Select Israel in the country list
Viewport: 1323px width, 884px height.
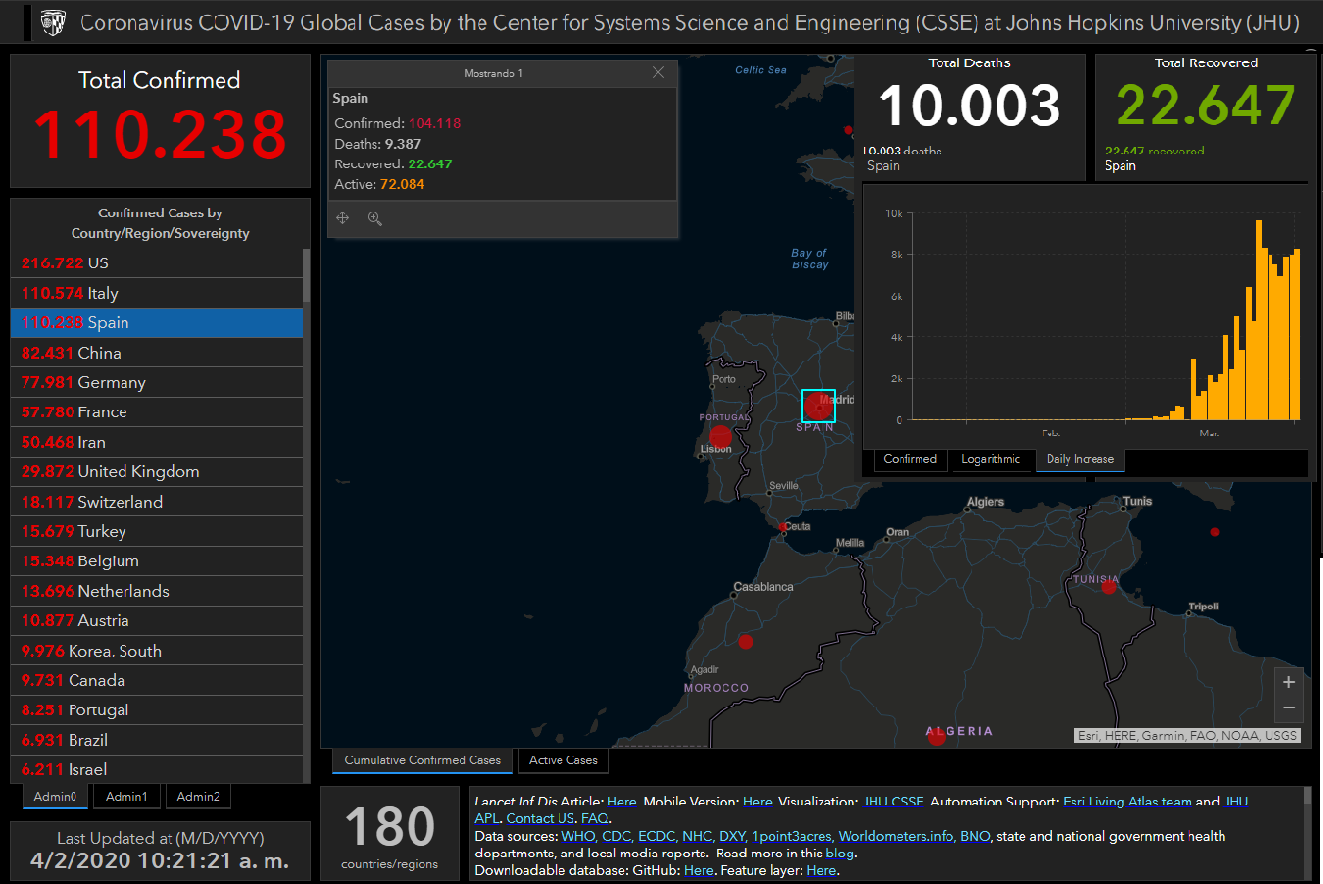[157, 769]
